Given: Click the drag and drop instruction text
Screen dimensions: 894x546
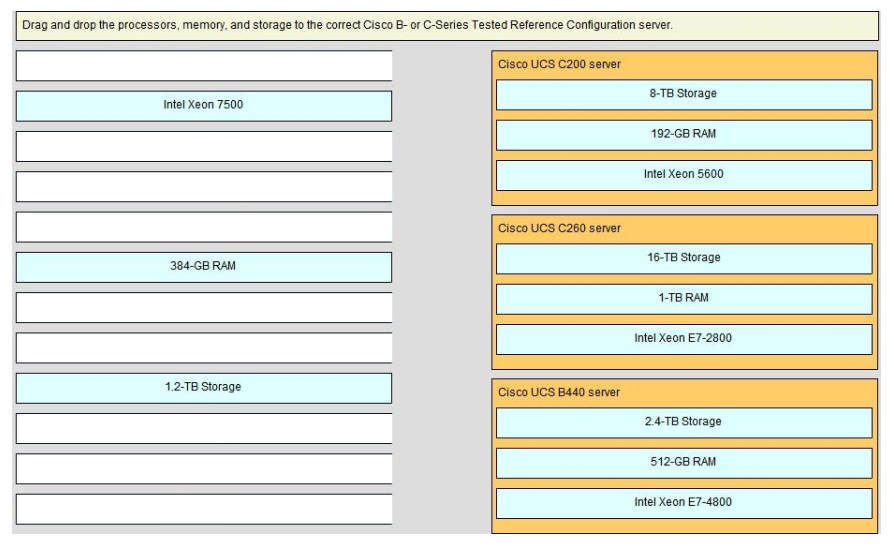Looking at the screenshot, I should pyautogui.click(x=347, y=25).
